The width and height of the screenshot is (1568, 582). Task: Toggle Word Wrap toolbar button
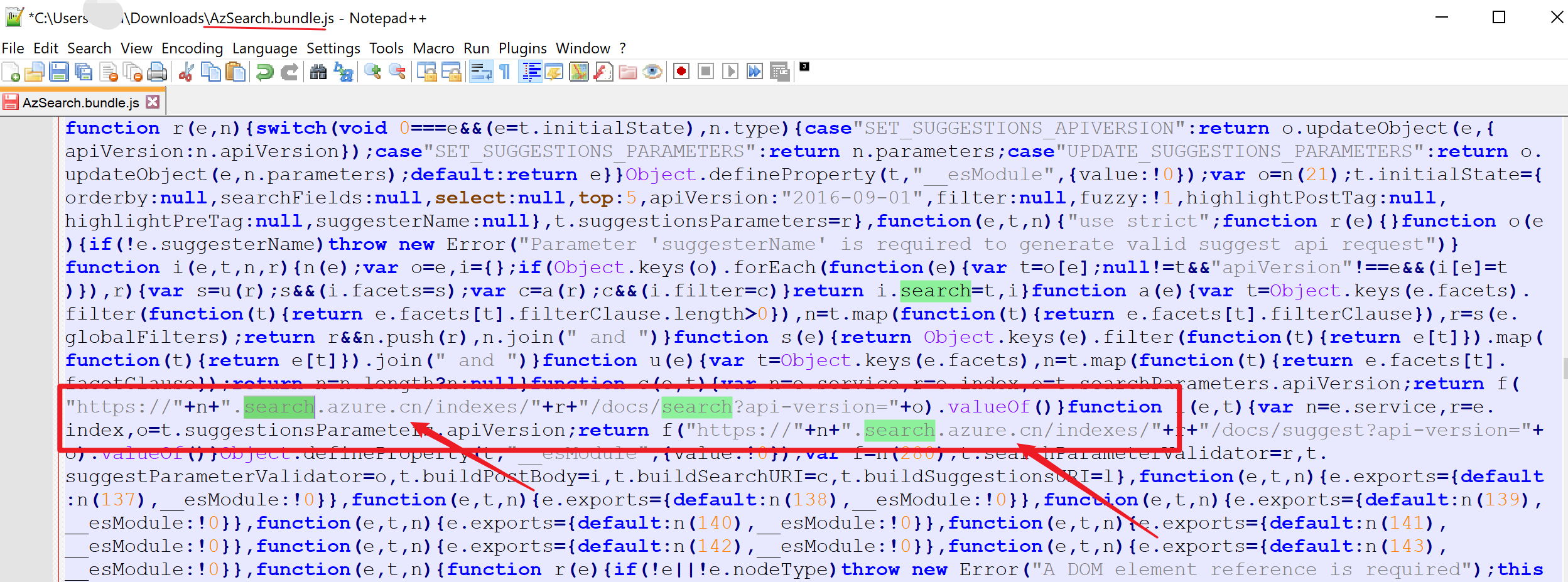[x=481, y=72]
